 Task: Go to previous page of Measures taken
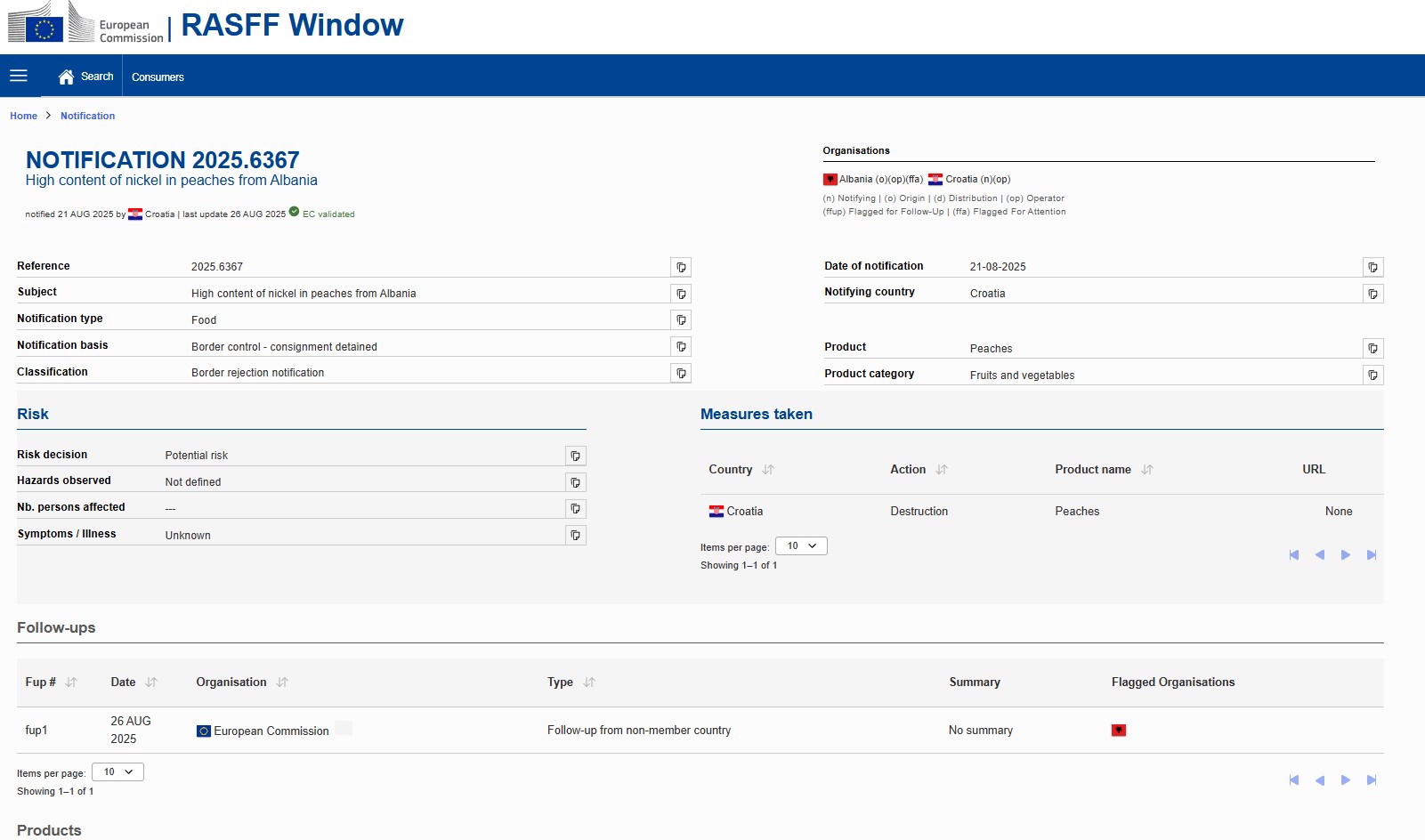(1320, 555)
